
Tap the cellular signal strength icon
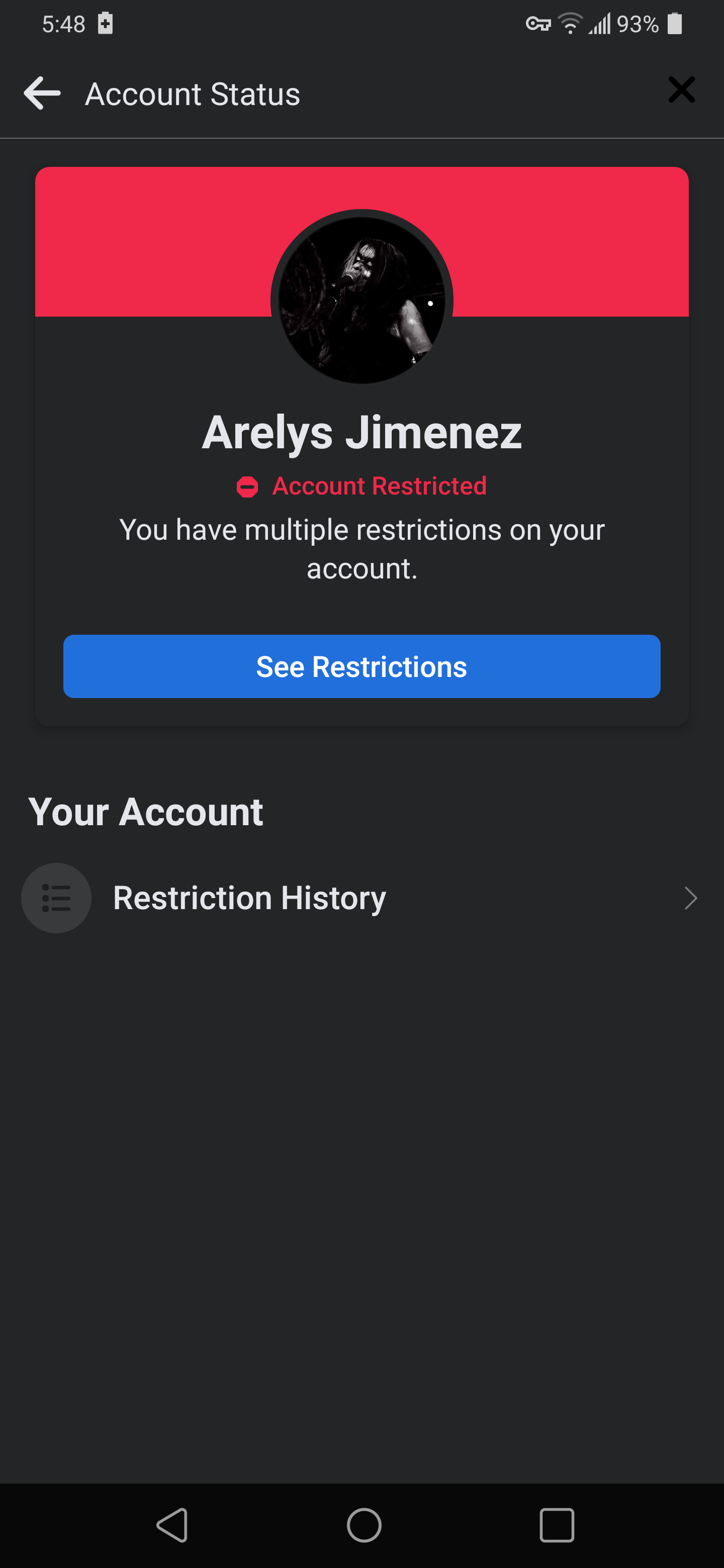pyautogui.click(x=599, y=24)
